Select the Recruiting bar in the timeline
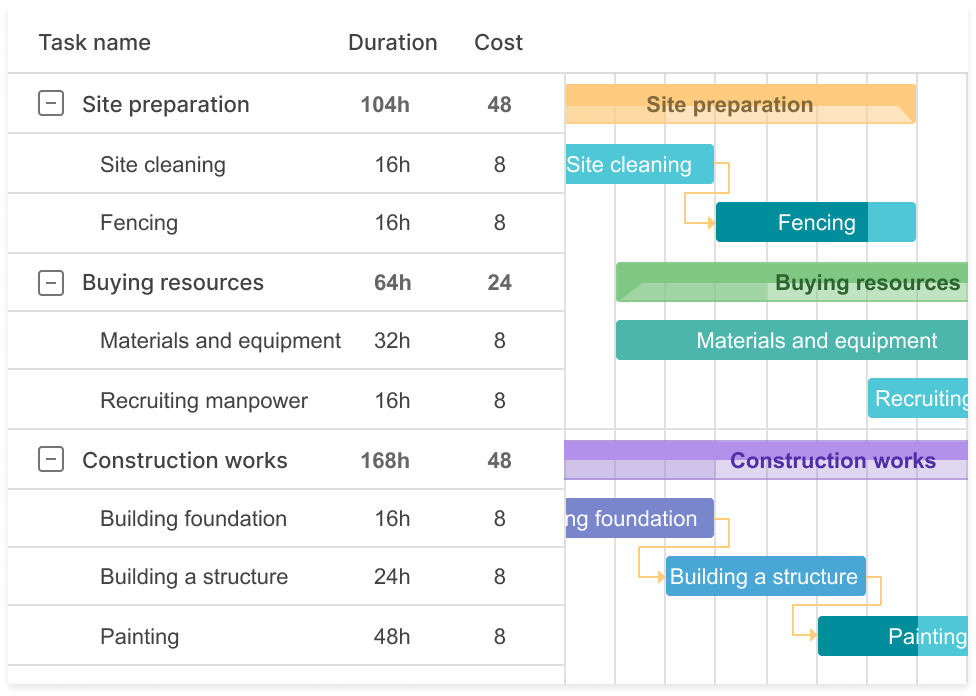 pos(918,398)
